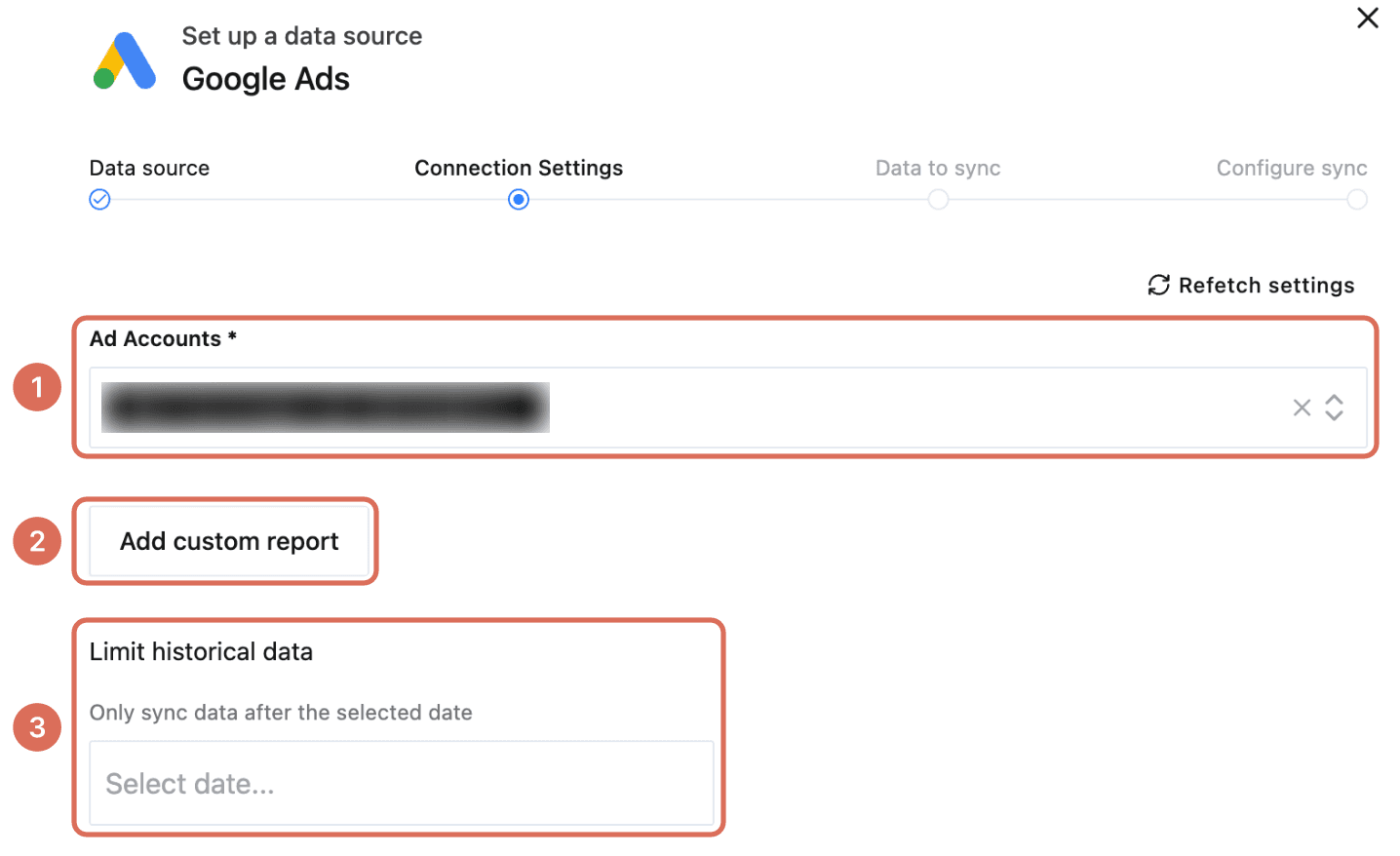The width and height of the screenshot is (1400, 856).
Task: Jump to the Data to sync step
Action: pyautogui.click(x=938, y=168)
